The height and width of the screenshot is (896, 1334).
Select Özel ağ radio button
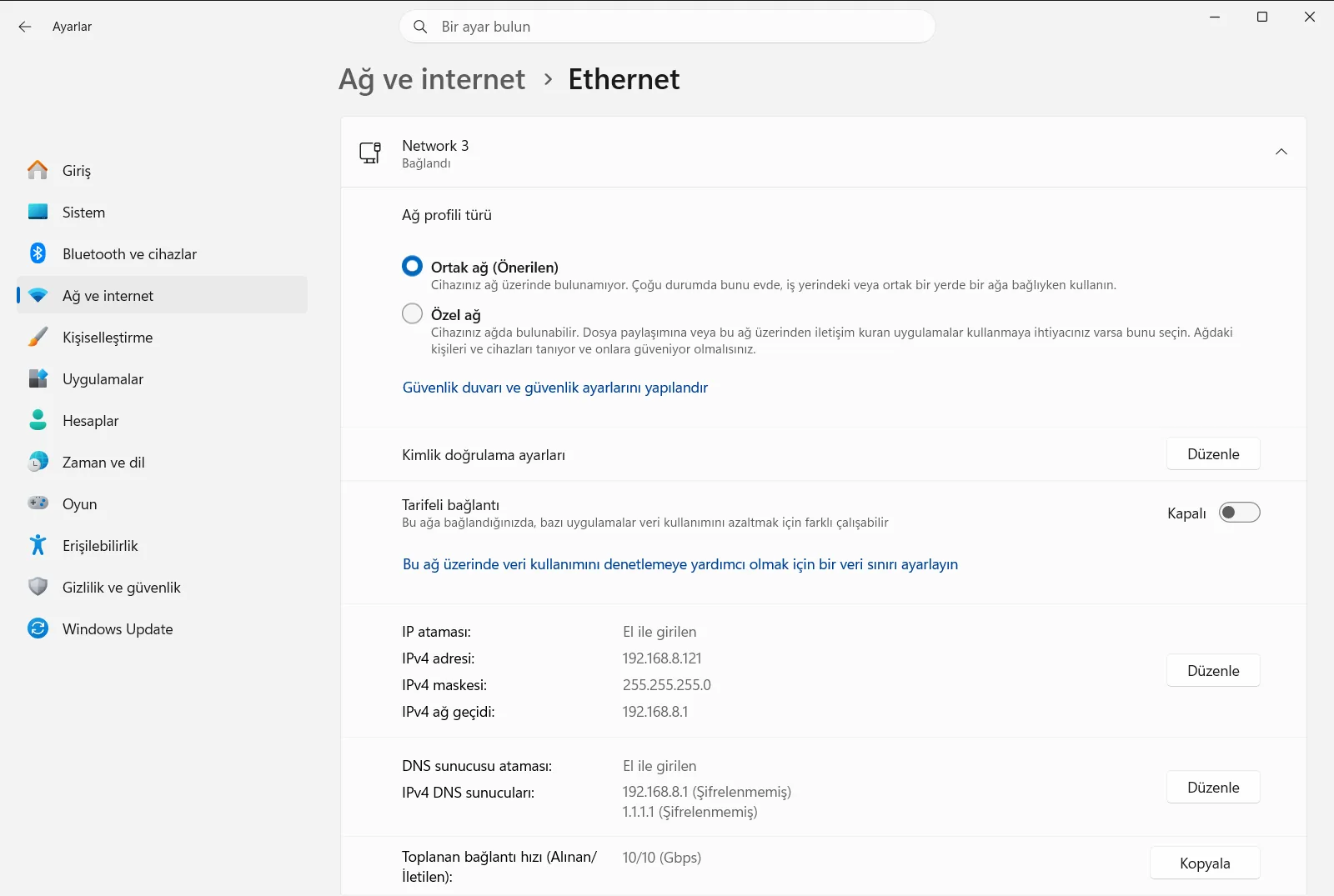point(412,313)
